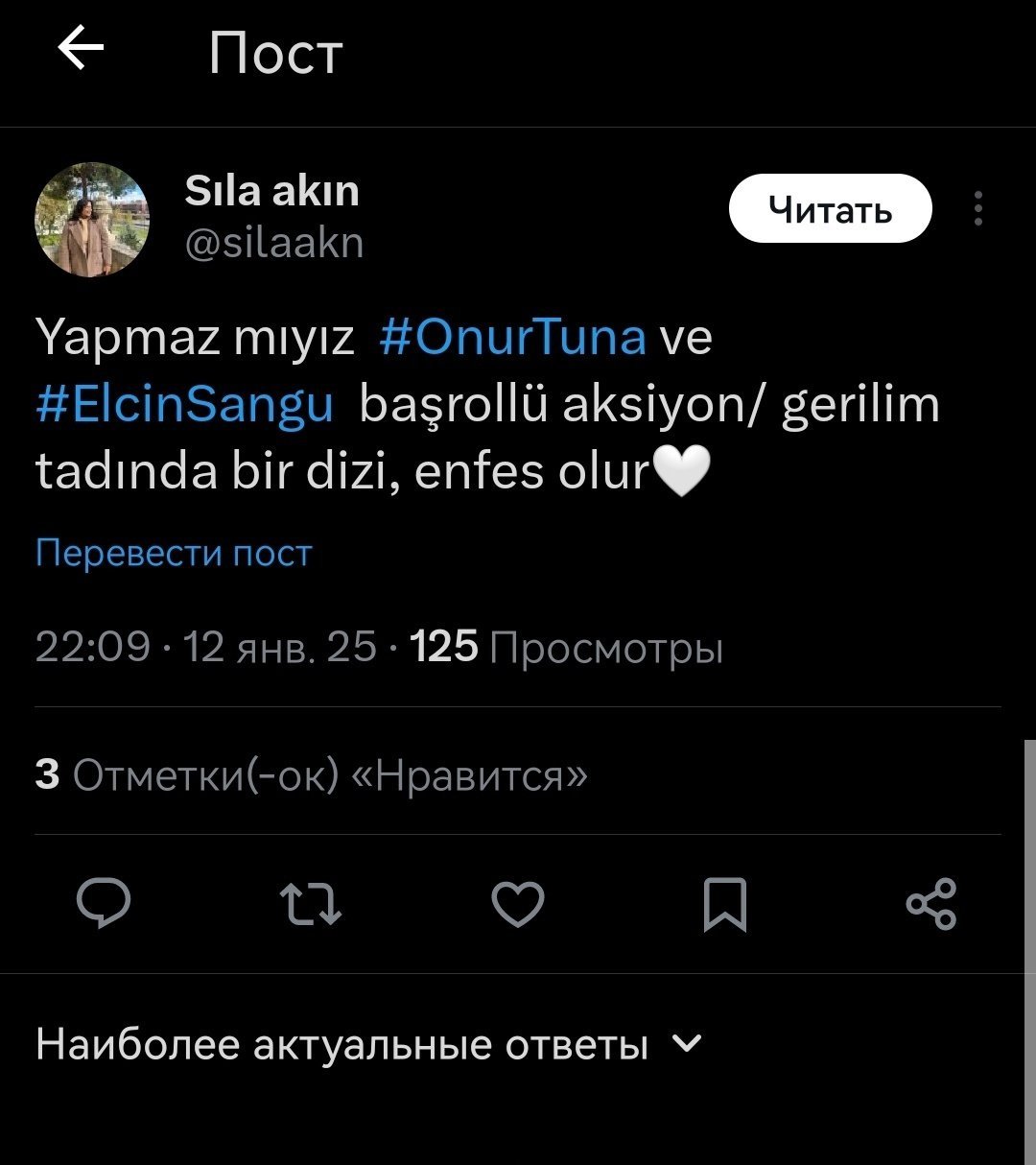Click the post timestamp 22:09 · 12 янв. 25

click(x=206, y=649)
